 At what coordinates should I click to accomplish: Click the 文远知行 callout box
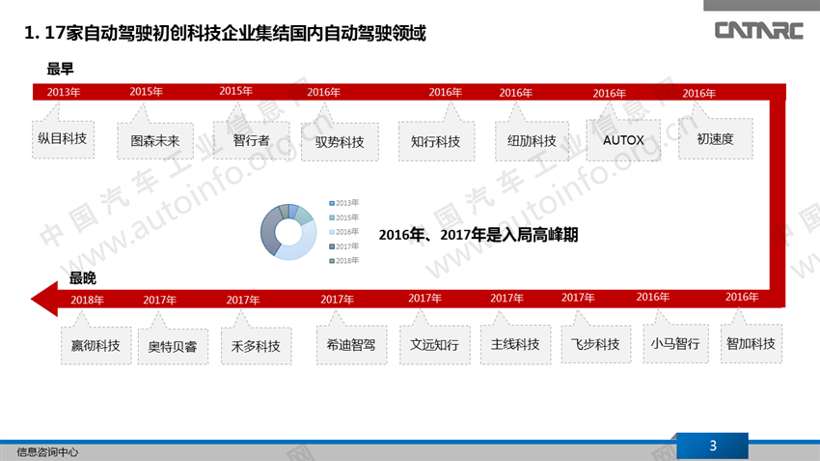pos(434,345)
